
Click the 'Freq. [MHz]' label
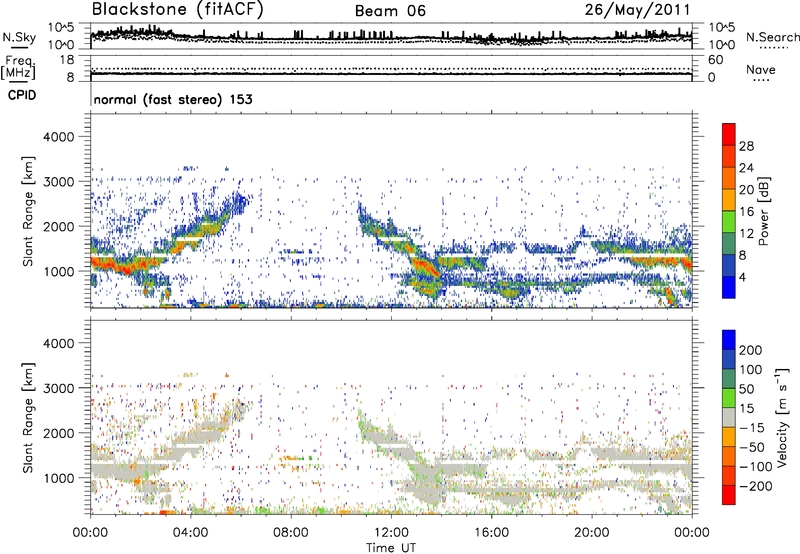pyautogui.click(x=18, y=68)
